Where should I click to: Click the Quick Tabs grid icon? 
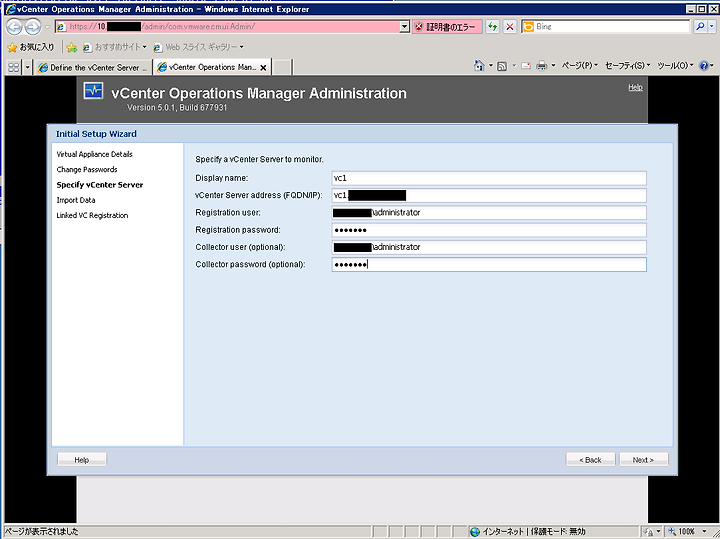14,67
